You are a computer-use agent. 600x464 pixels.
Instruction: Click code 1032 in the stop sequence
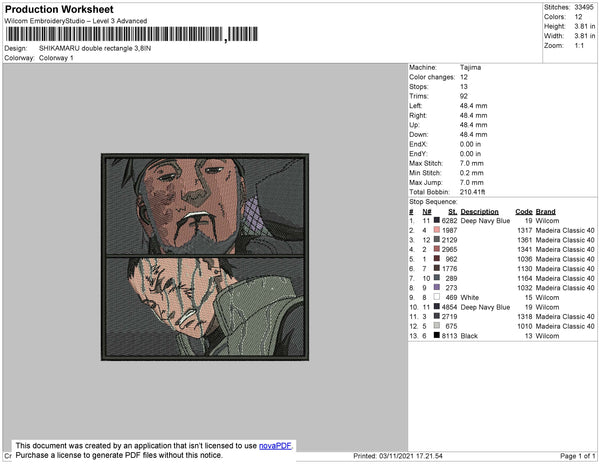coord(525,288)
